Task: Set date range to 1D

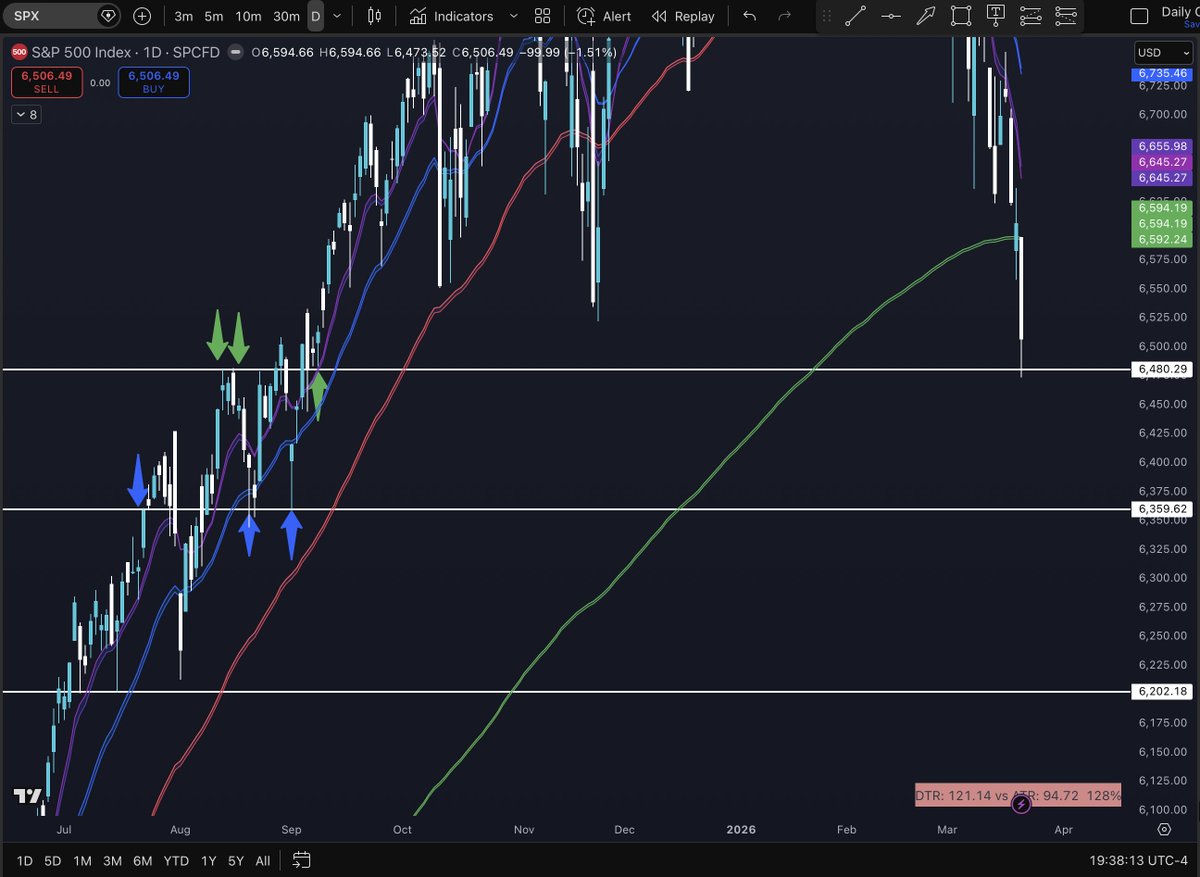Action: 24,860
